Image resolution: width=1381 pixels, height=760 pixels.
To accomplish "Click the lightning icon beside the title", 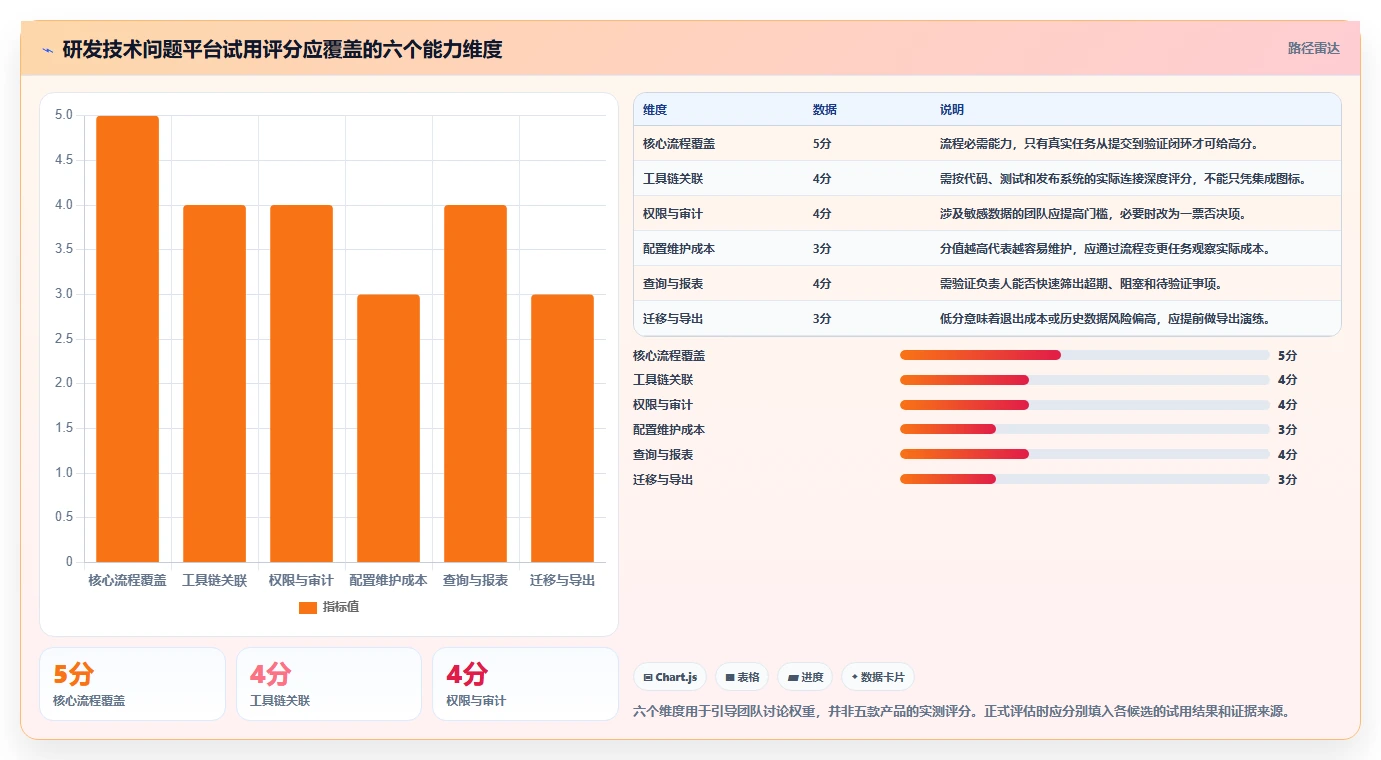I will (x=48, y=49).
